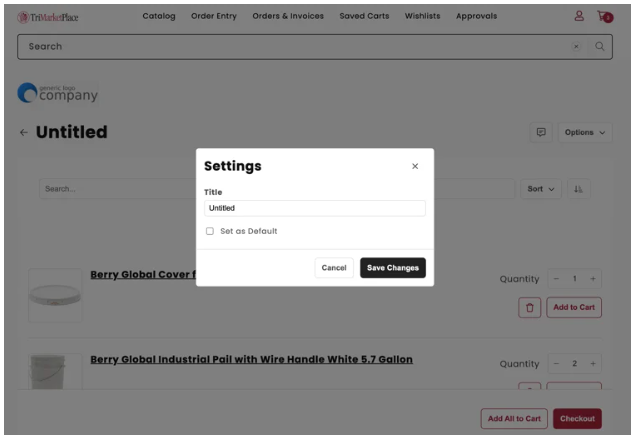Delete the Berry Global Cover item with trash icon

tap(529, 307)
